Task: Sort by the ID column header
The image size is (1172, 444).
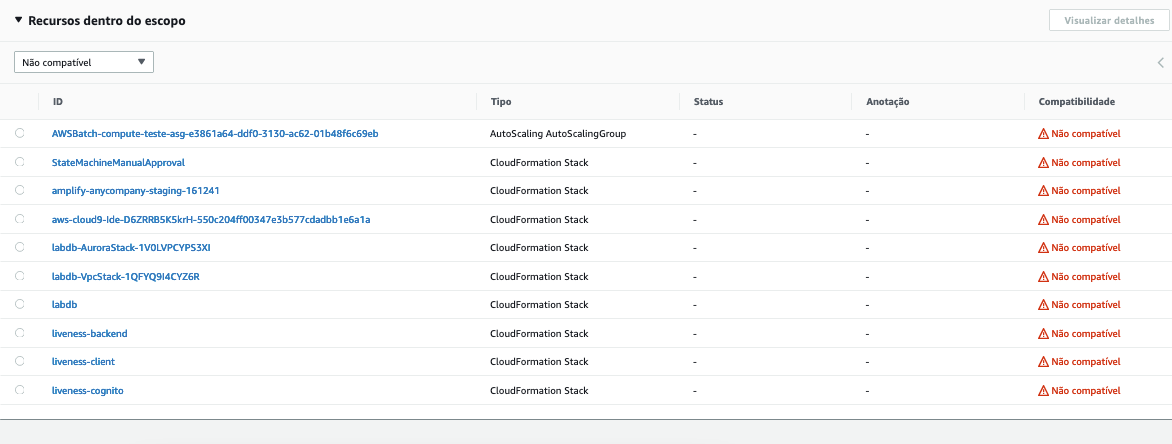Action: (x=58, y=101)
